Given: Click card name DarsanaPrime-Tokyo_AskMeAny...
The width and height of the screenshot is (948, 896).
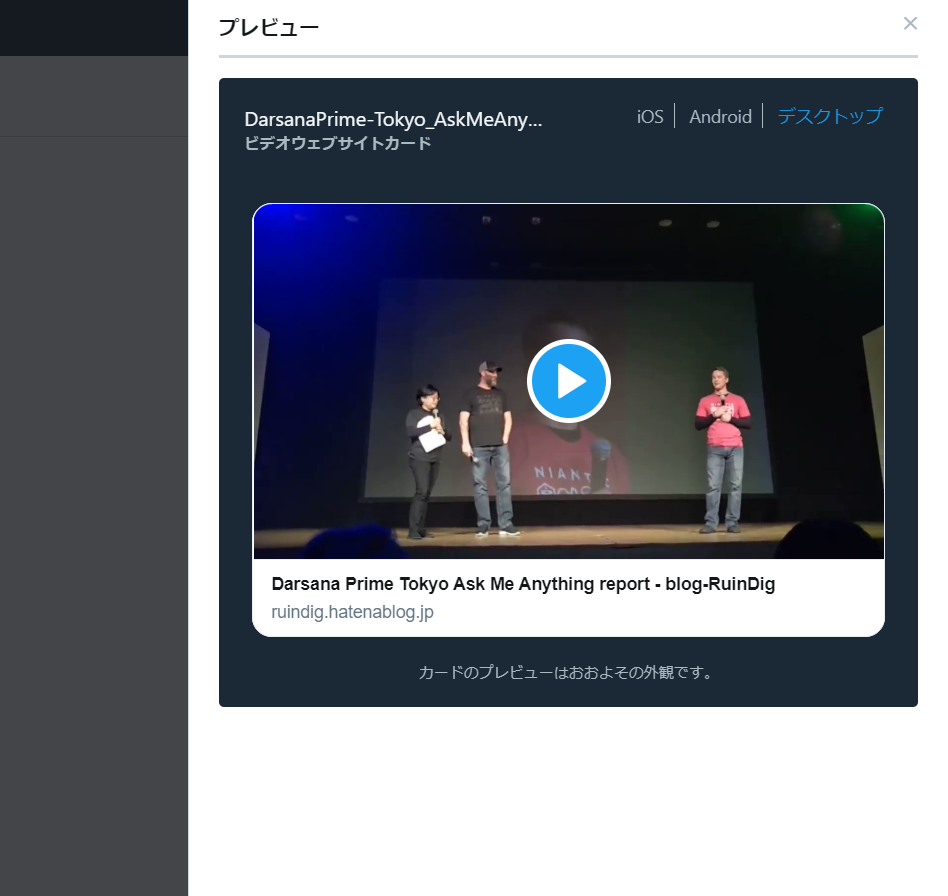Looking at the screenshot, I should (393, 119).
